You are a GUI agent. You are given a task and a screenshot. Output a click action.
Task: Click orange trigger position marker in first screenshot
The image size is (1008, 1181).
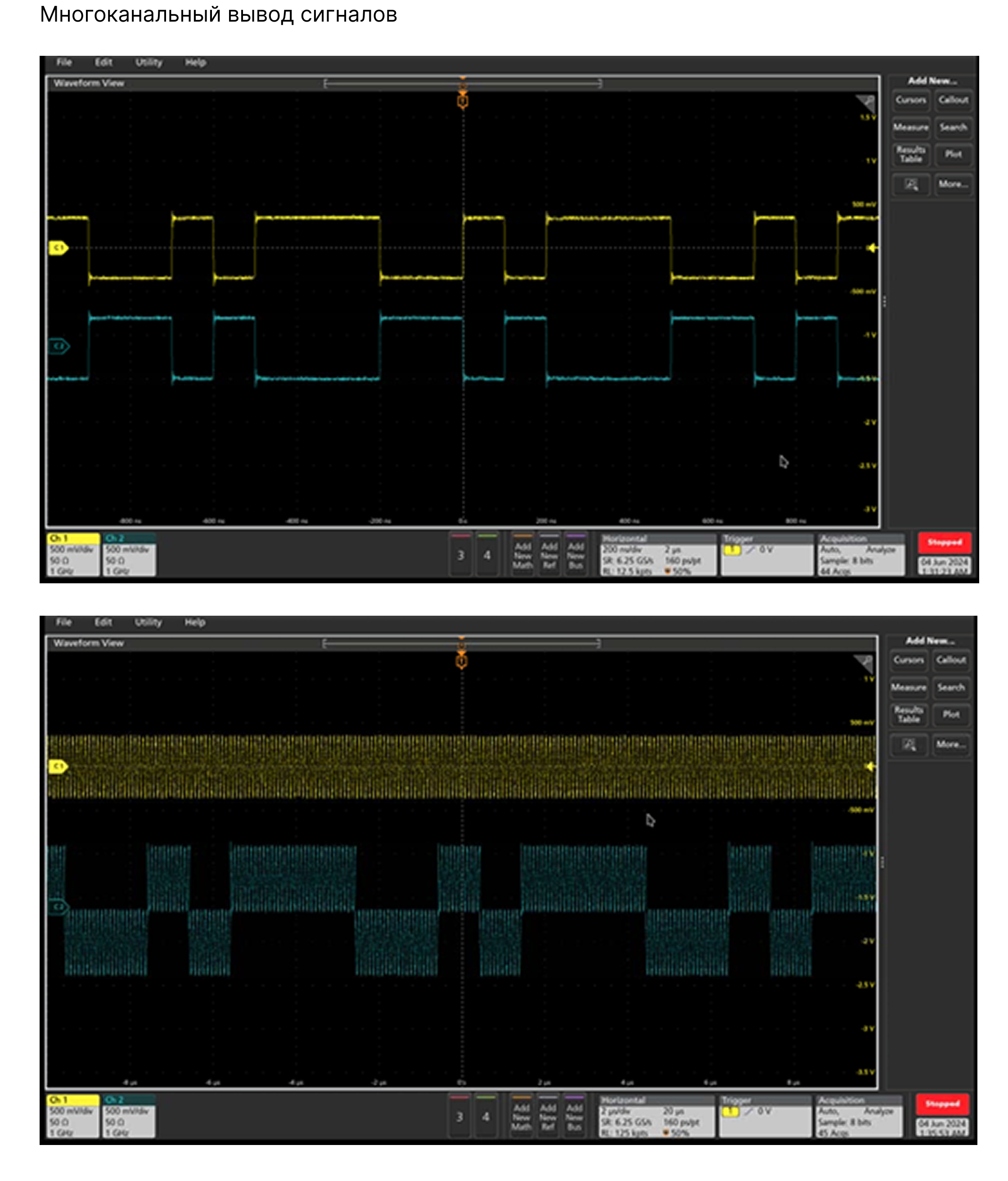click(463, 101)
